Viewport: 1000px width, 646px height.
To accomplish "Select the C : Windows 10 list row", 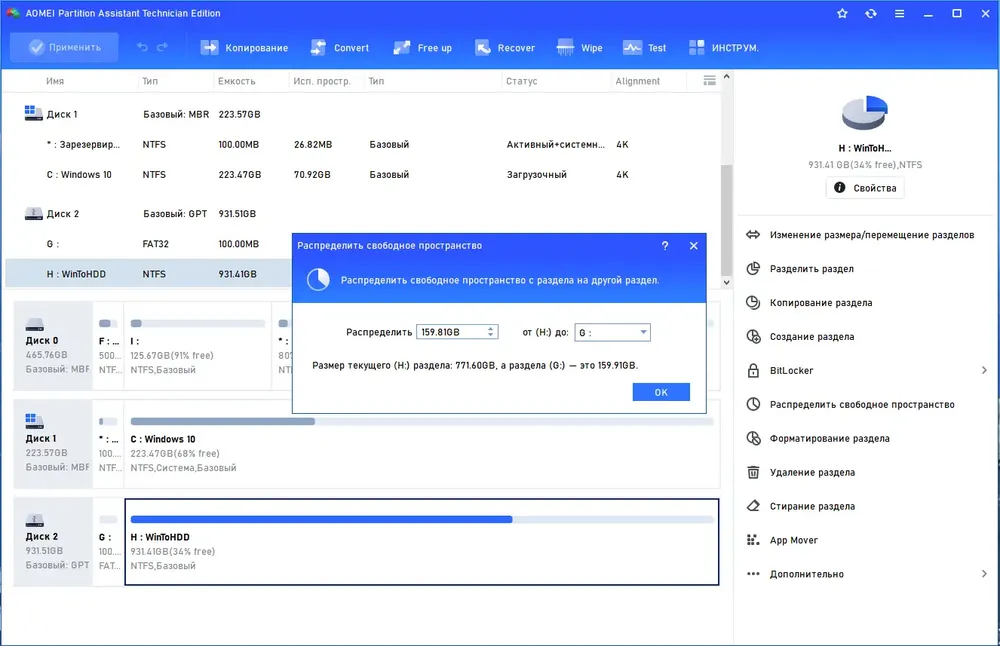I will tap(362, 174).
